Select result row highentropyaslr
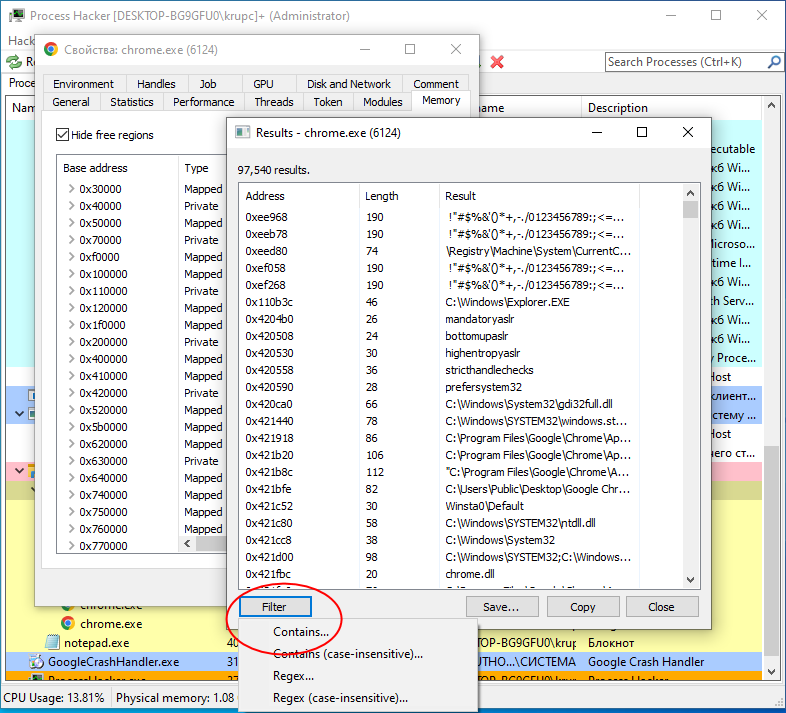Screen dimensions: 786x713 (460, 353)
